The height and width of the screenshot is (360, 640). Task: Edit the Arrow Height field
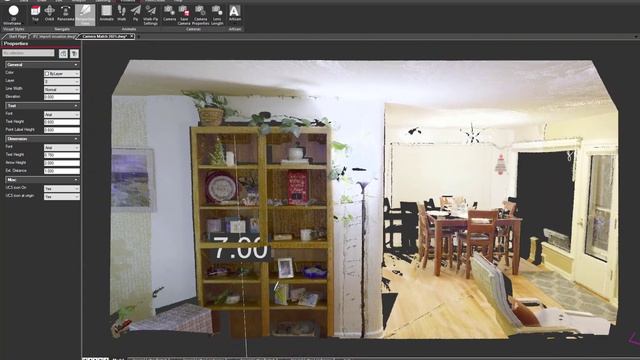click(x=62, y=163)
